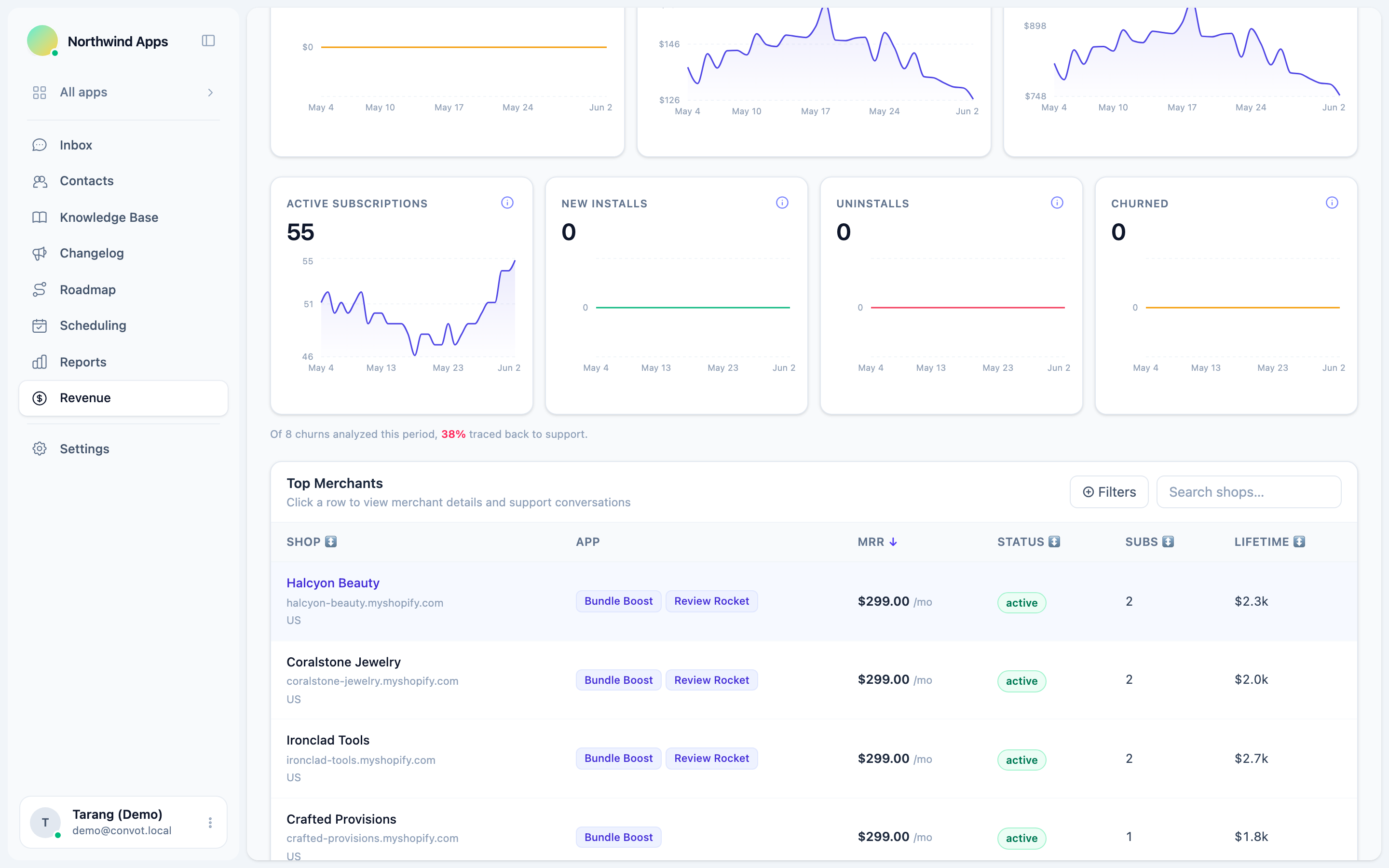Show info for Uninstalls
This screenshot has height=868, width=1389.
click(1057, 203)
